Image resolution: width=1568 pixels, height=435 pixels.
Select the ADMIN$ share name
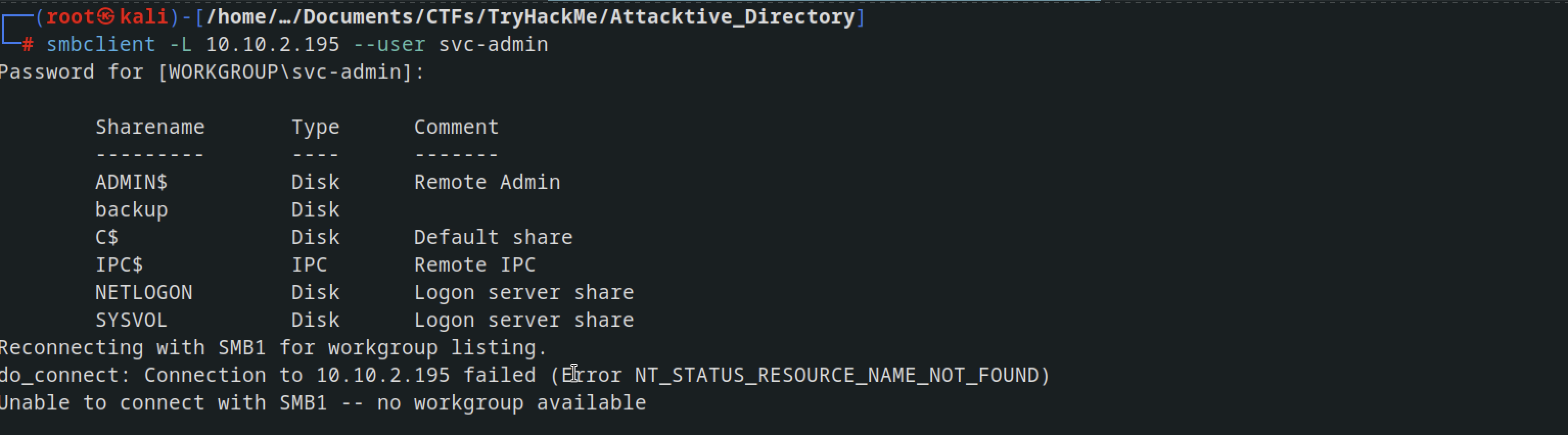pos(131,182)
